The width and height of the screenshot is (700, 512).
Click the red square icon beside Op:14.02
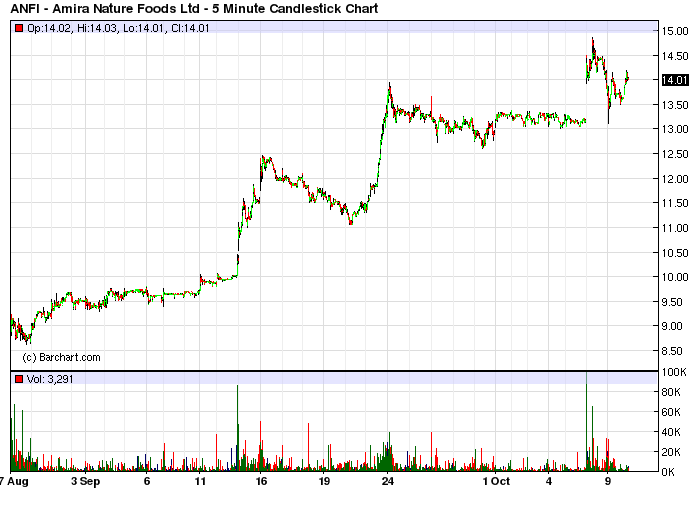tap(19, 28)
